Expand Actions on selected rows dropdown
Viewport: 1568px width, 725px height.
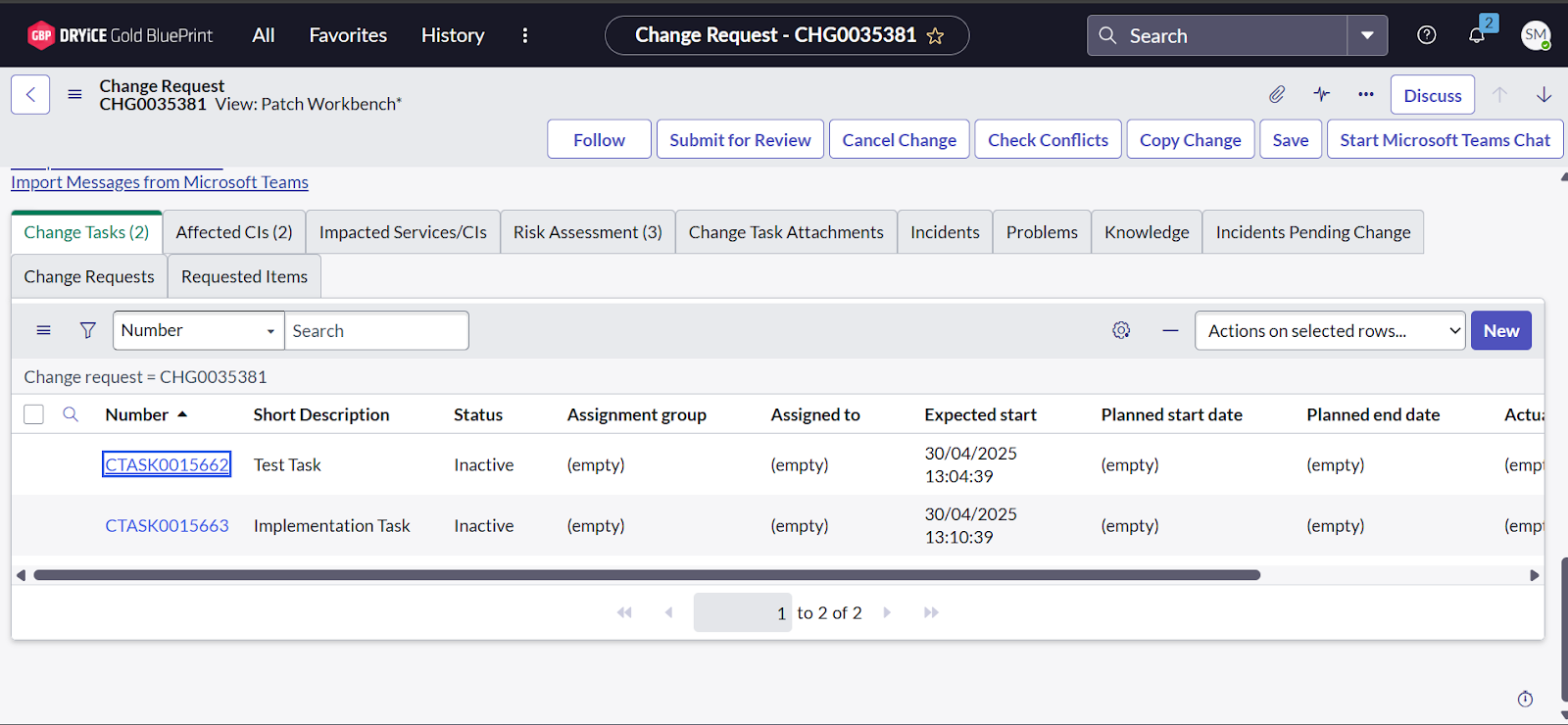tap(1329, 331)
